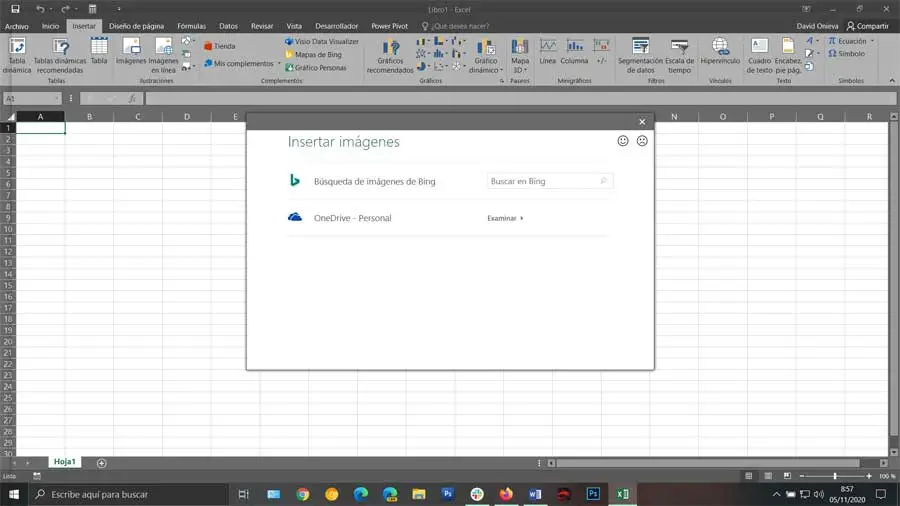
Task: Insert a Tabla from the ribbon
Action: point(99,51)
